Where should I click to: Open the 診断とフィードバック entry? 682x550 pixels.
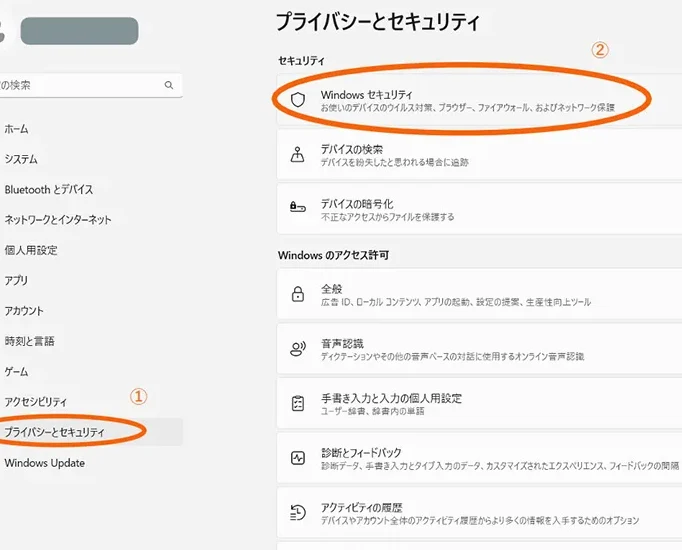coord(479,458)
